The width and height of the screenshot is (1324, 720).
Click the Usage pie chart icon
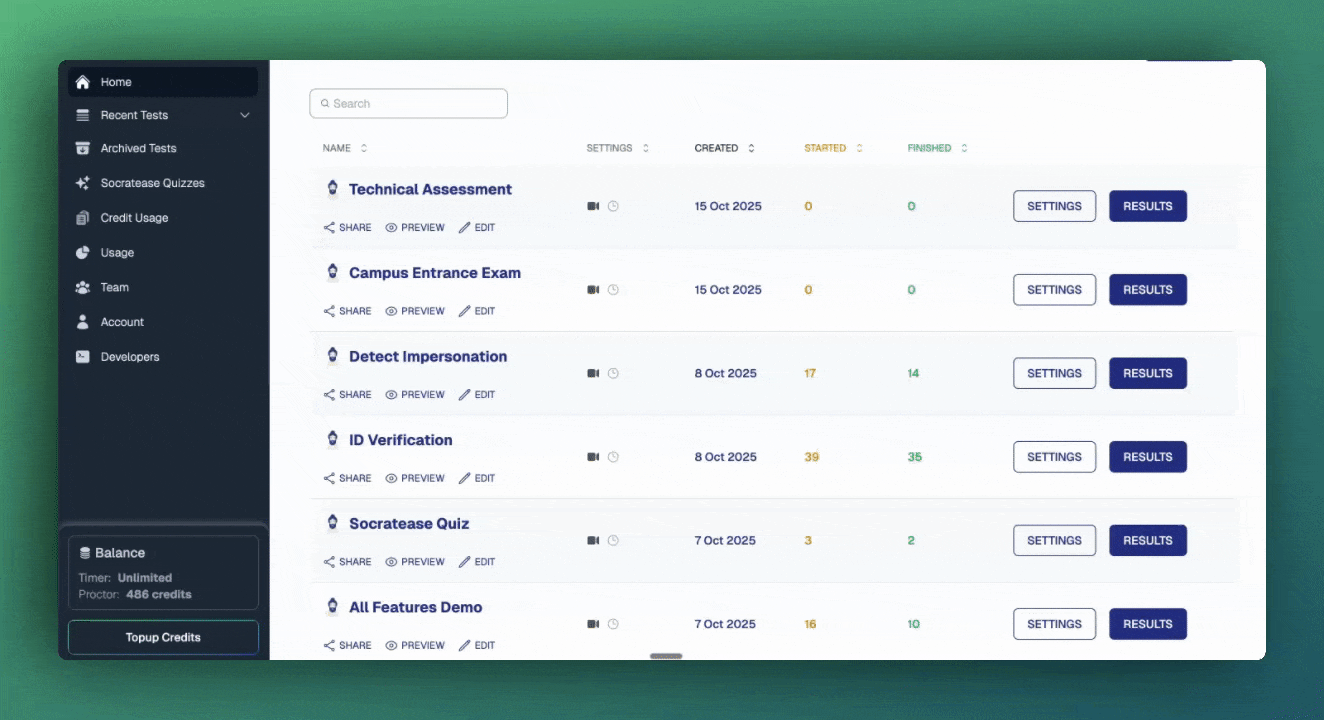(83, 253)
